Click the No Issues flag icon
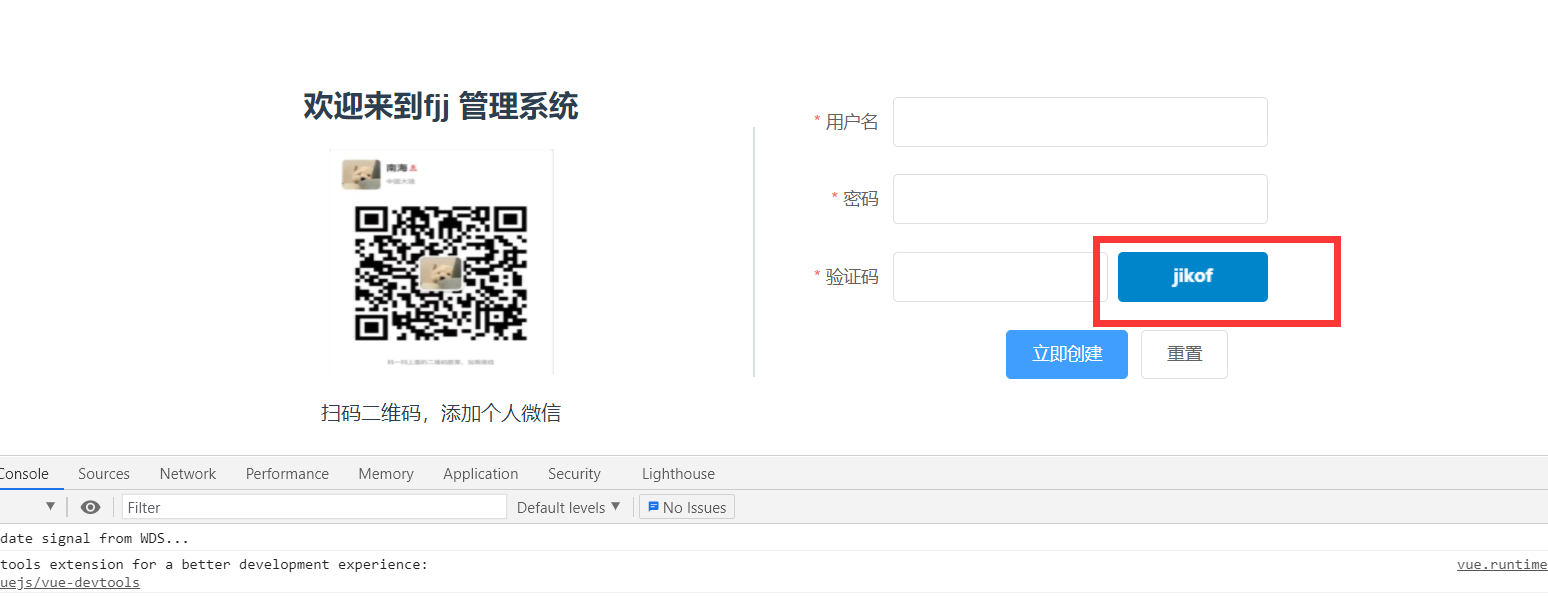The width and height of the screenshot is (1548, 597). 652,507
